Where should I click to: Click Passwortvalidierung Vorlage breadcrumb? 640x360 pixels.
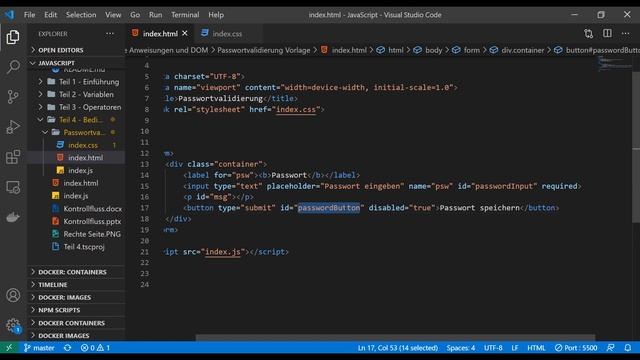click(x=264, y=50)
